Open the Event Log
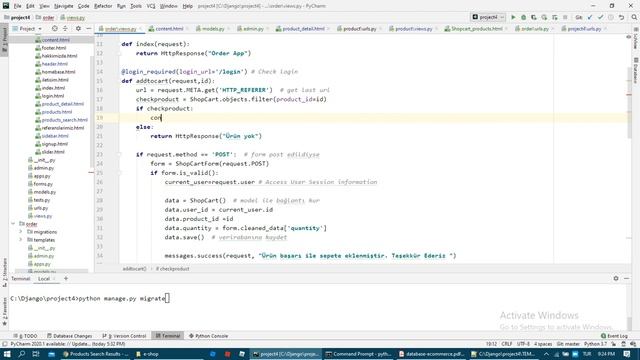Screen dimensions: 640x360 614,336
